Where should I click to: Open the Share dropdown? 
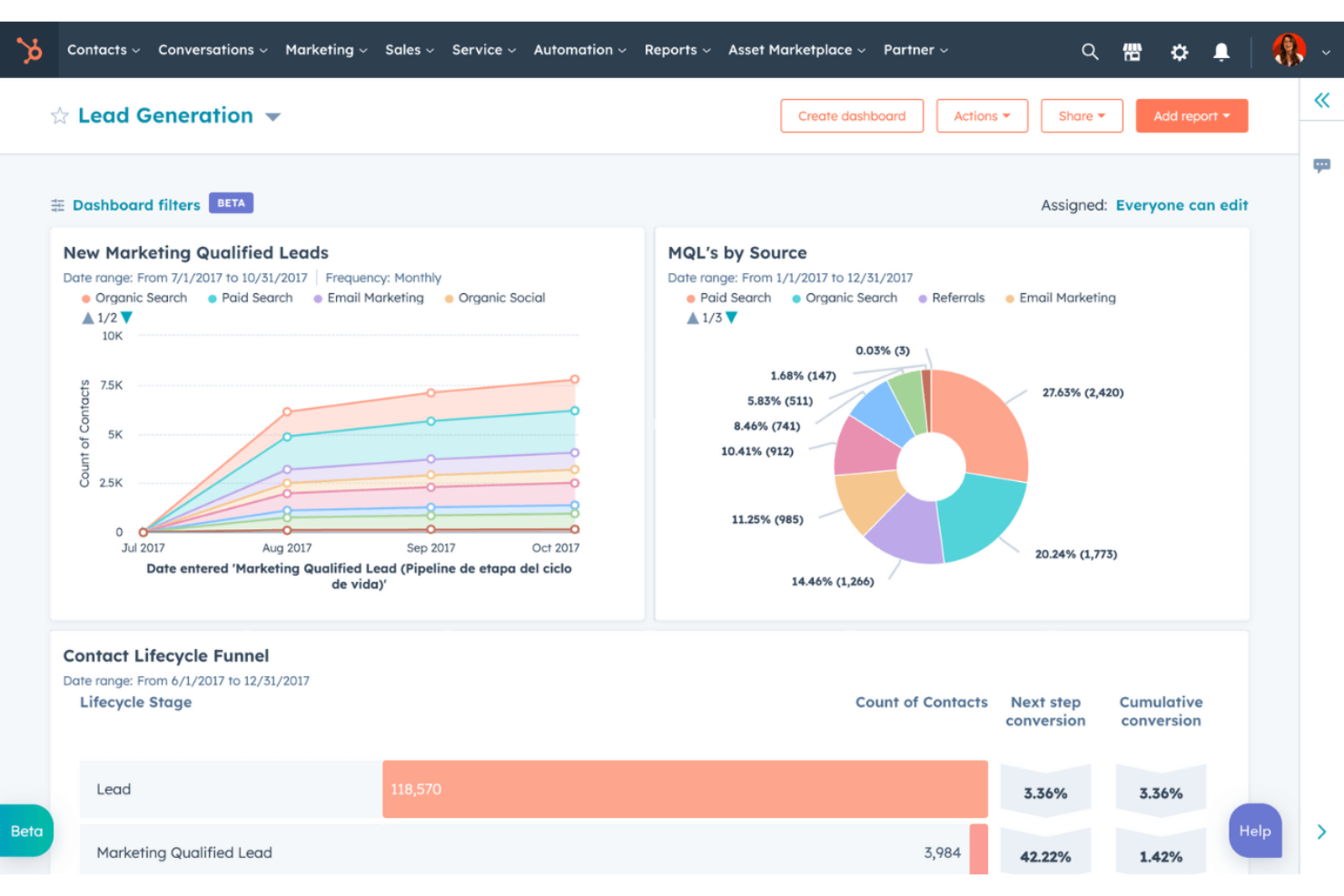pos(1082,115)
